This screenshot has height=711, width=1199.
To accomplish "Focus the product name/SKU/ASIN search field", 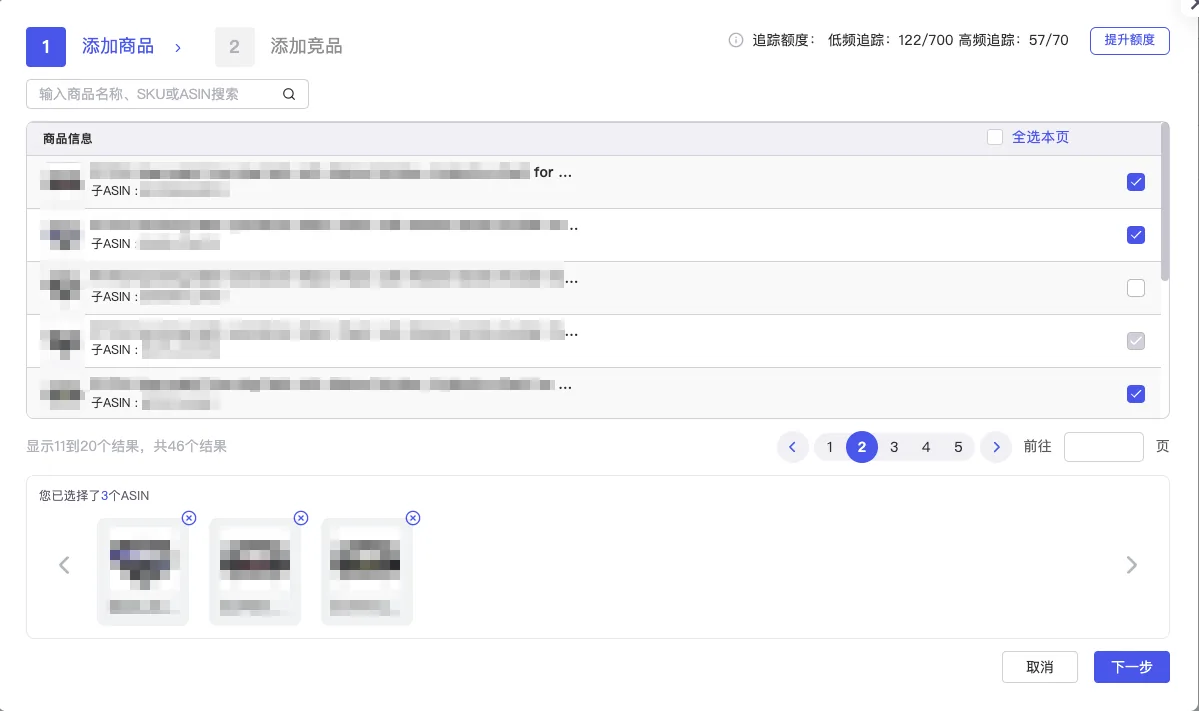I will tap(167, 94).
